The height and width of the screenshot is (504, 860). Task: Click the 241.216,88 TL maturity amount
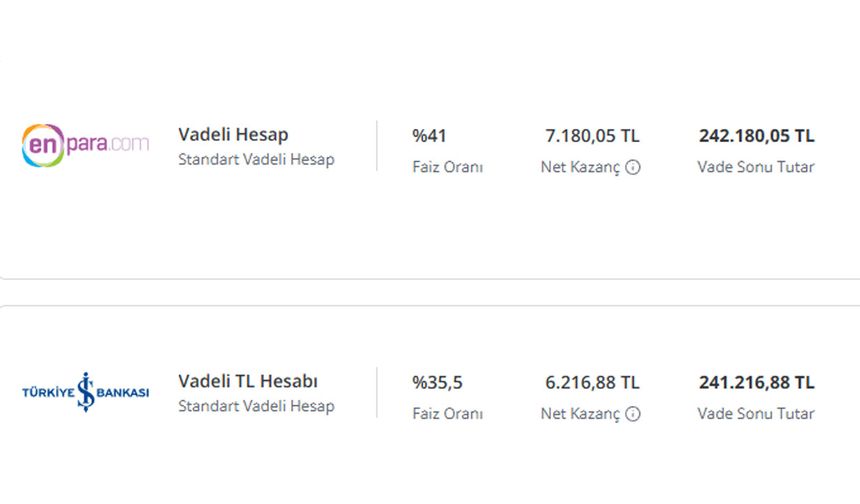click(x=757, y=383)
